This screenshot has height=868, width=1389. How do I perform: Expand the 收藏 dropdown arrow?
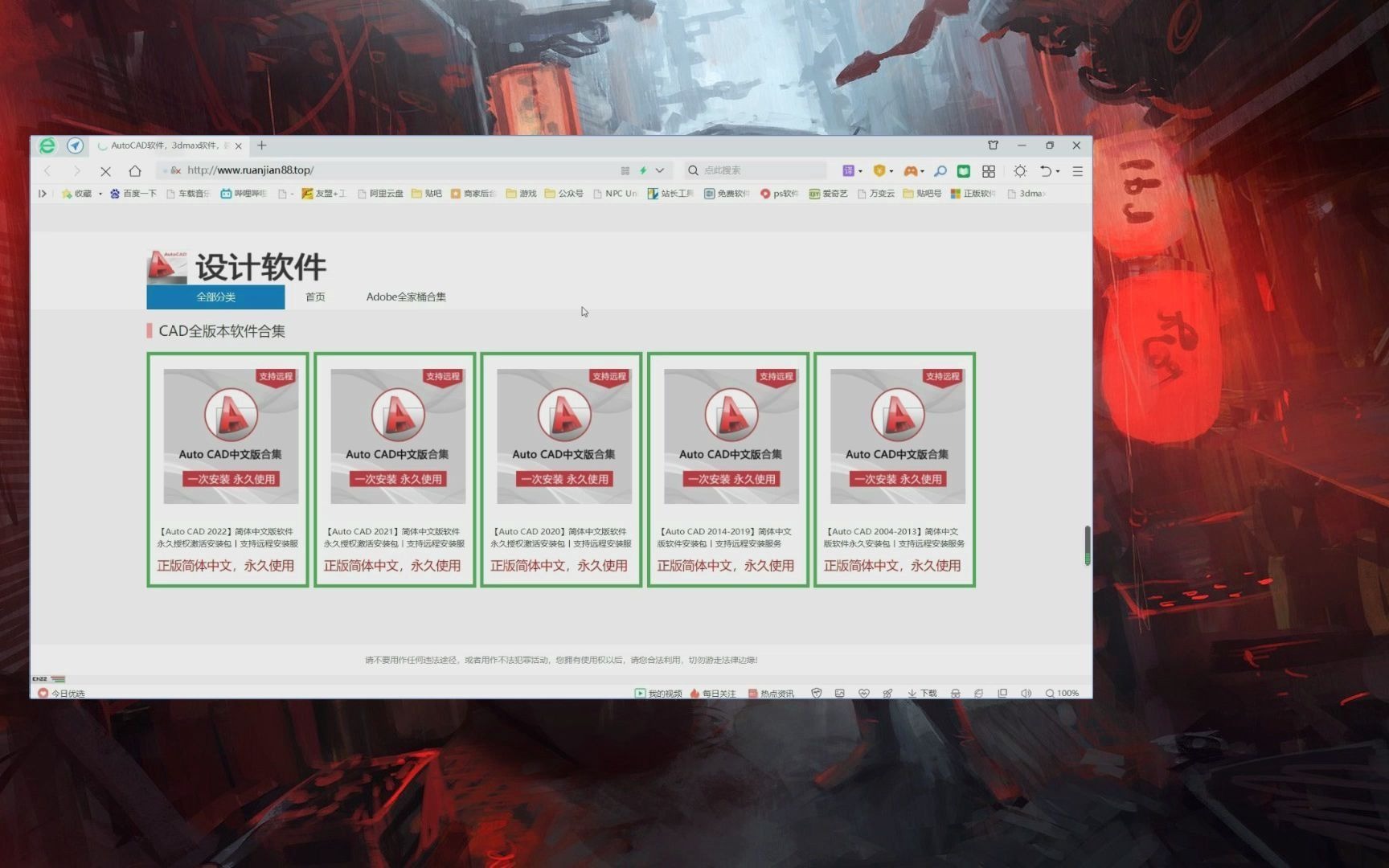(x=100, y=194)
